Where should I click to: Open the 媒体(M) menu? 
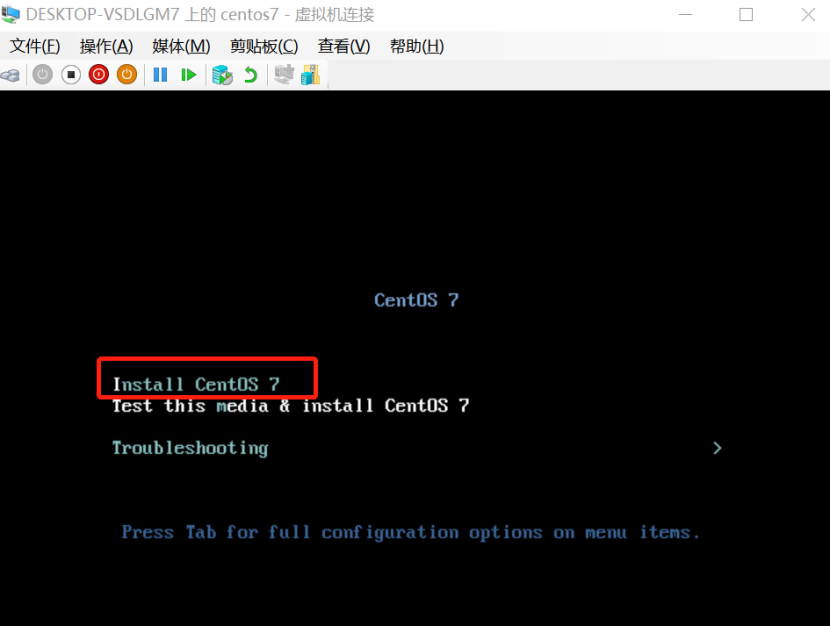[x=181, y=47]
